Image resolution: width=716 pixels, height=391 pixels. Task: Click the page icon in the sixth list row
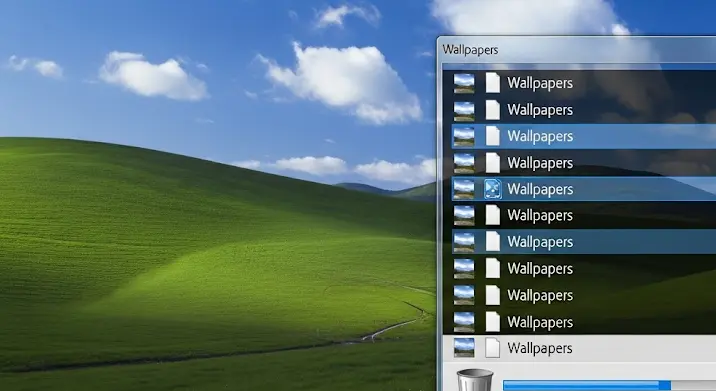click(492, 215)
